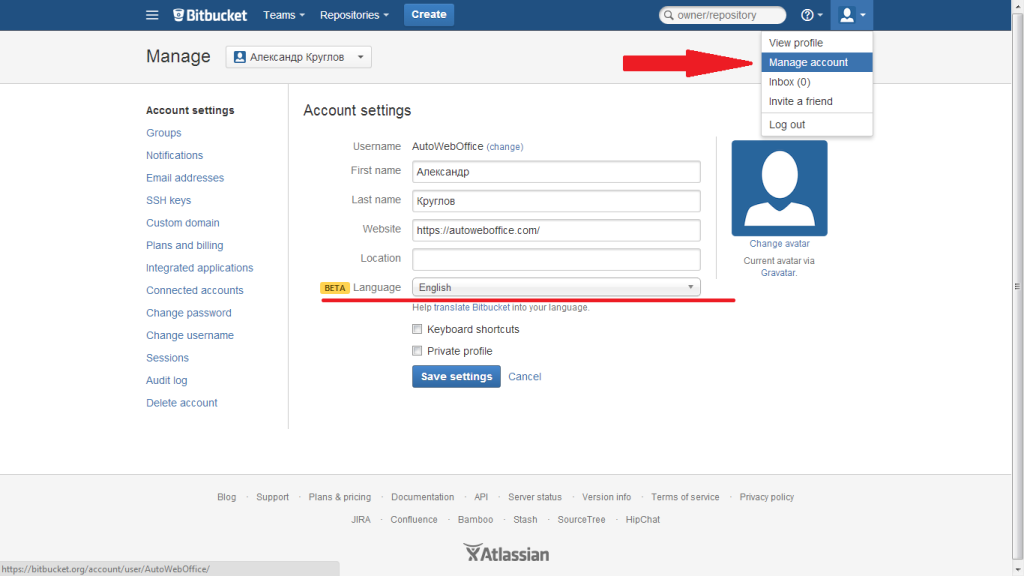
Task: Open API footer link
Action: (x=481, y=497)
